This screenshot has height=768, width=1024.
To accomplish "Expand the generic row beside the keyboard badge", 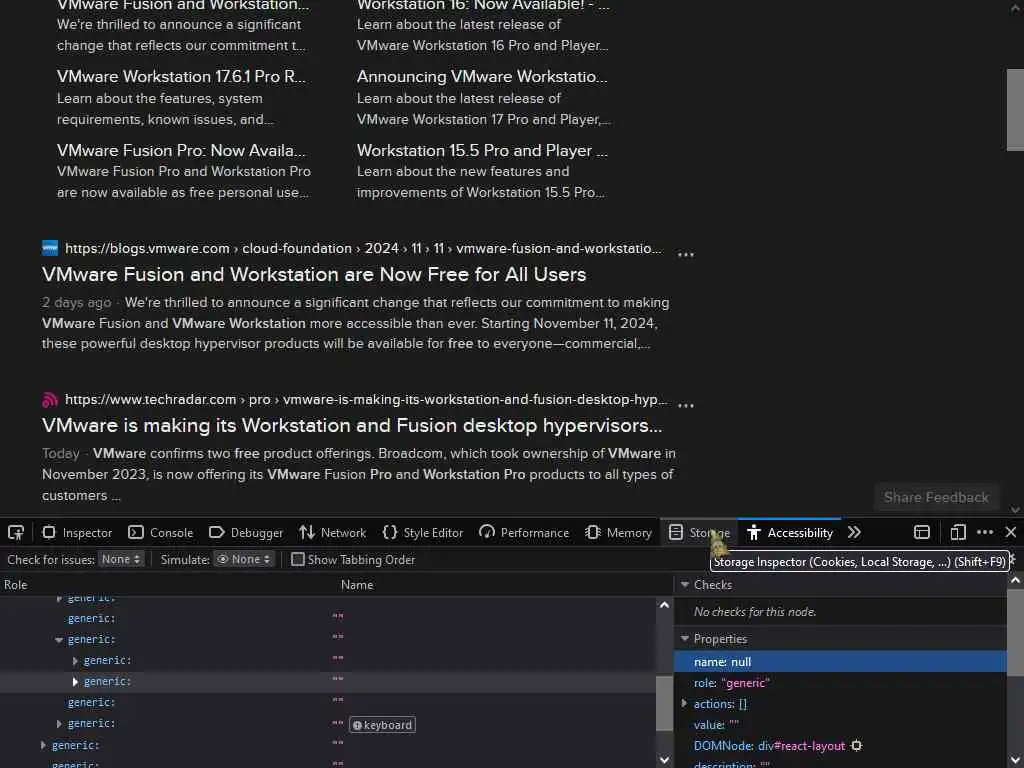I will [x=59, y=724].
